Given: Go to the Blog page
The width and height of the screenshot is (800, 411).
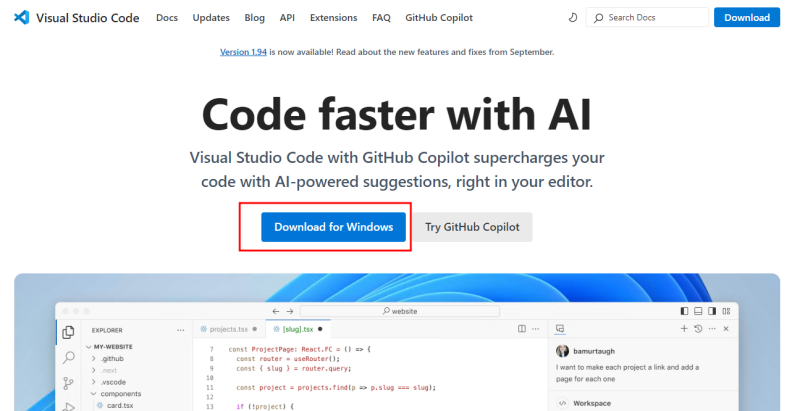Looking at the screenshot, I should [x=255, y=18].
